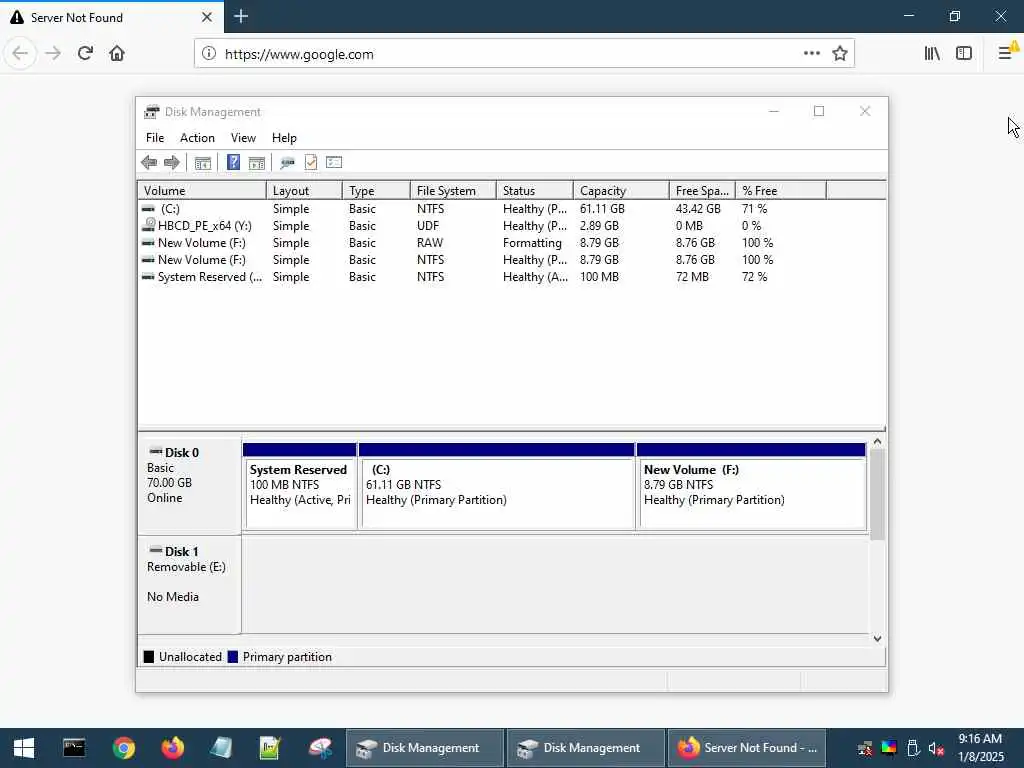Viewport: 1024px width, 768px height.
Task: Open the Action menu
Action: pos(197,138)
